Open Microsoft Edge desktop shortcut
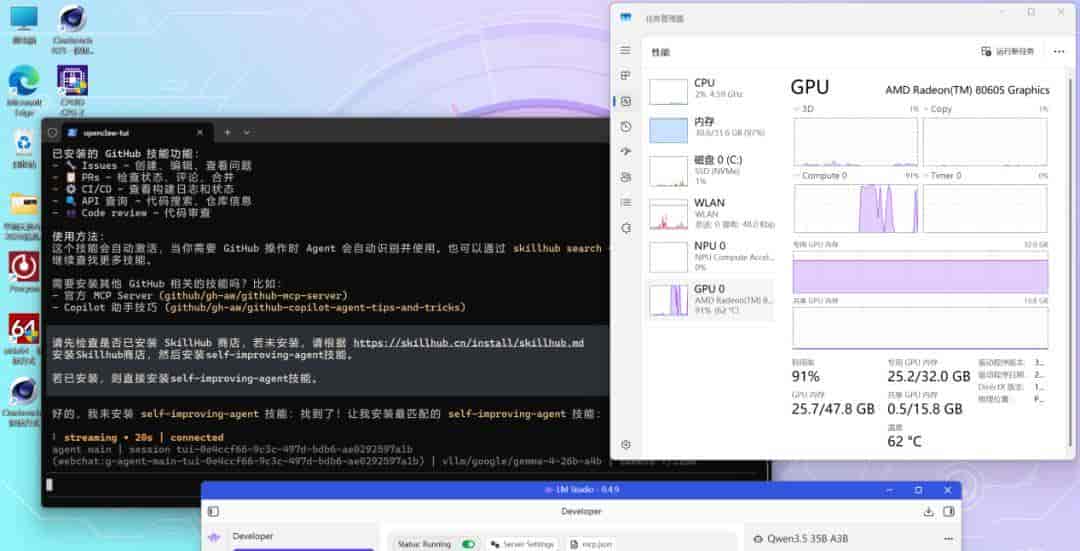 point(24,92)
